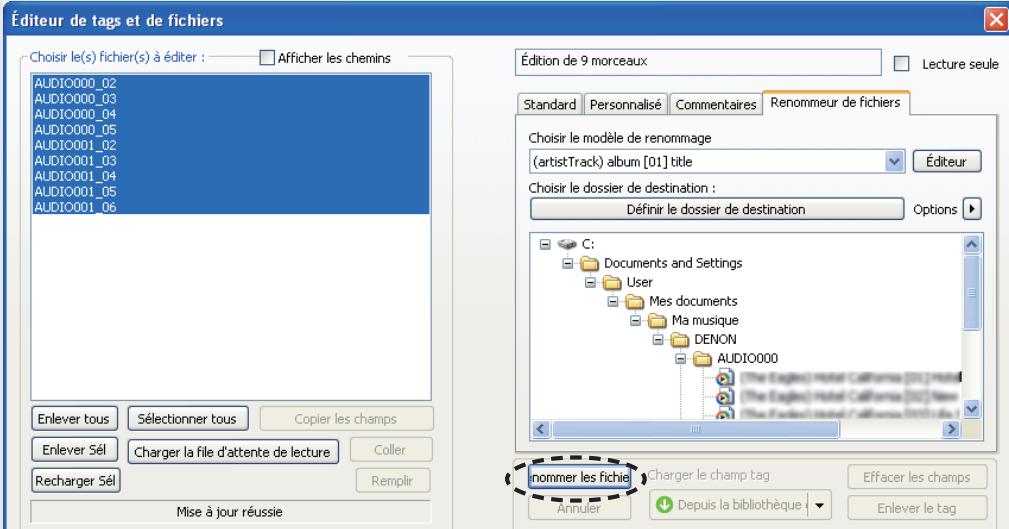
Task: Open the Options arrow menu
Action: pos(972,209)
